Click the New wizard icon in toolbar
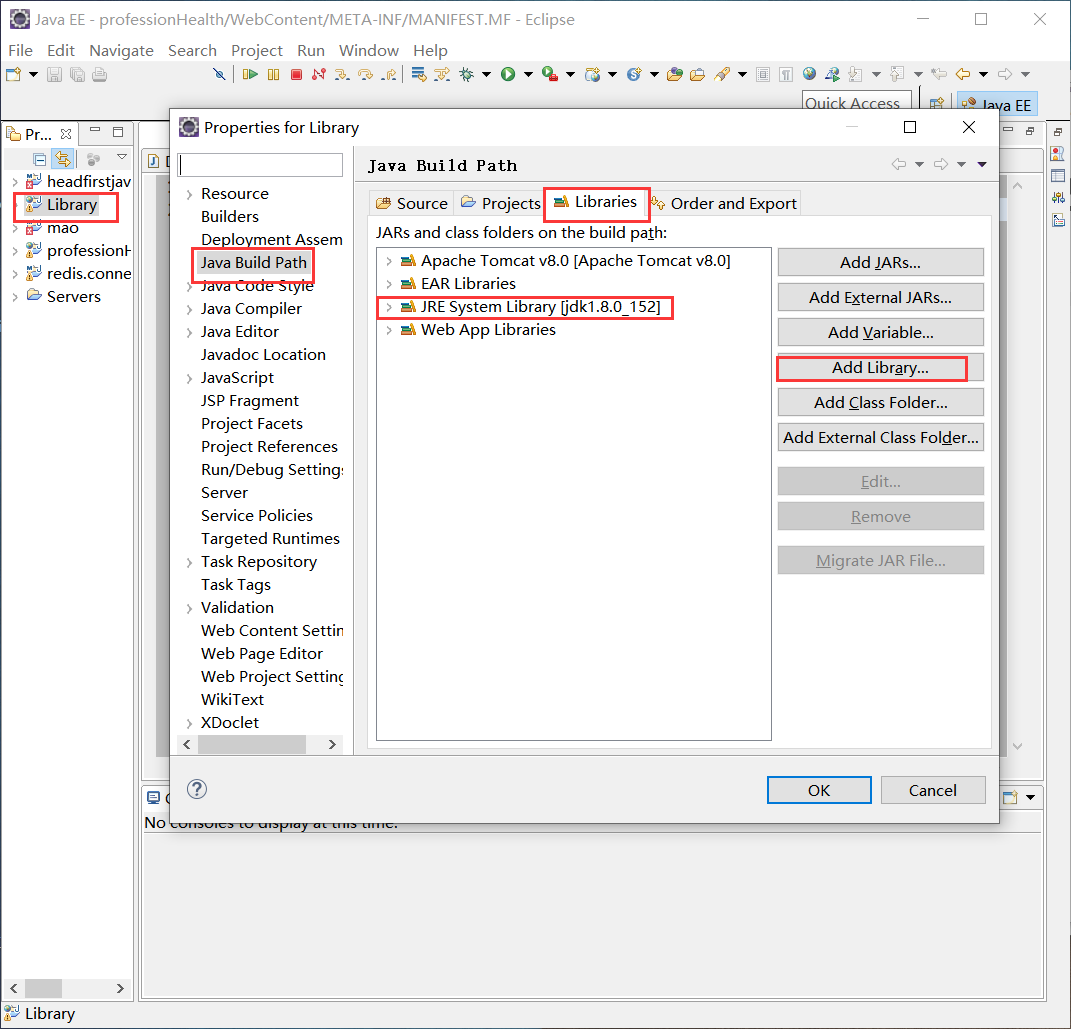 [14, 74]
